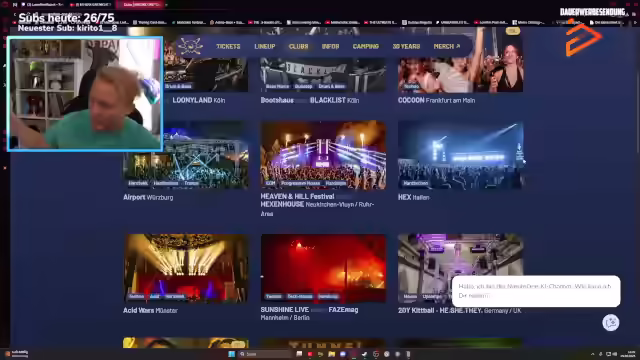Viewport: 640px width, 360px height.
Task: Open the Windows Start menu
Action: click(231, 354)
